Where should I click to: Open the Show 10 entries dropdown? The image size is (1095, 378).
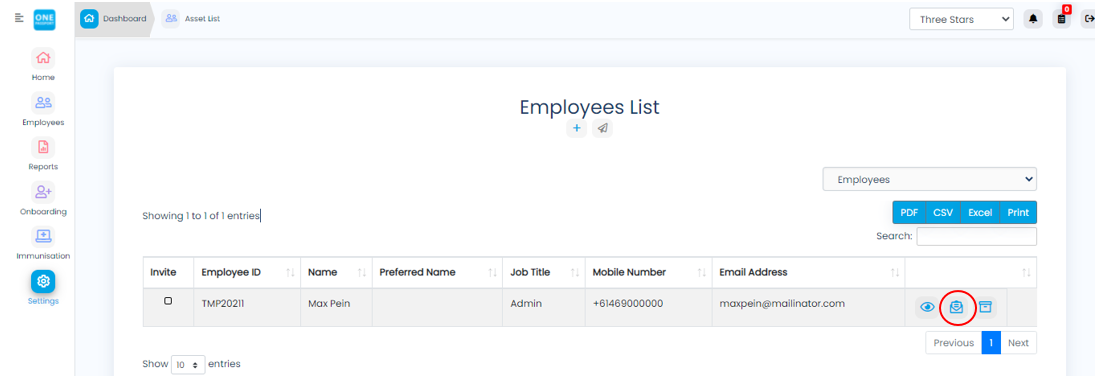pyautogui.click(x=188, y=364)
